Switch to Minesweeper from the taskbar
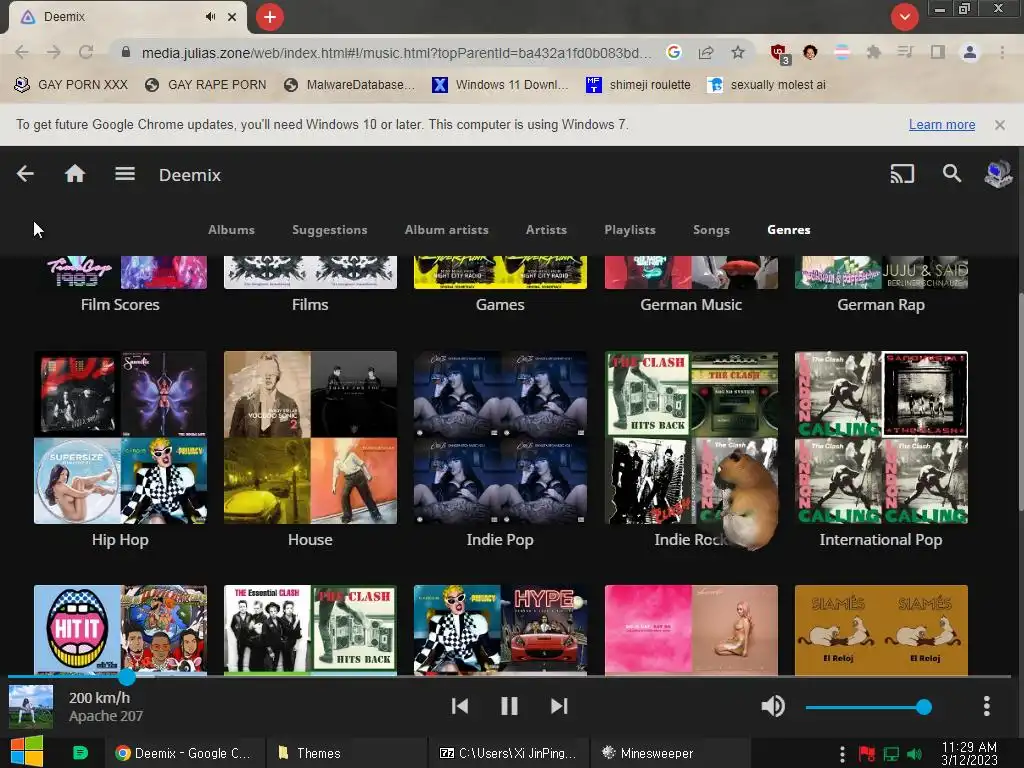 pos(670,753)
